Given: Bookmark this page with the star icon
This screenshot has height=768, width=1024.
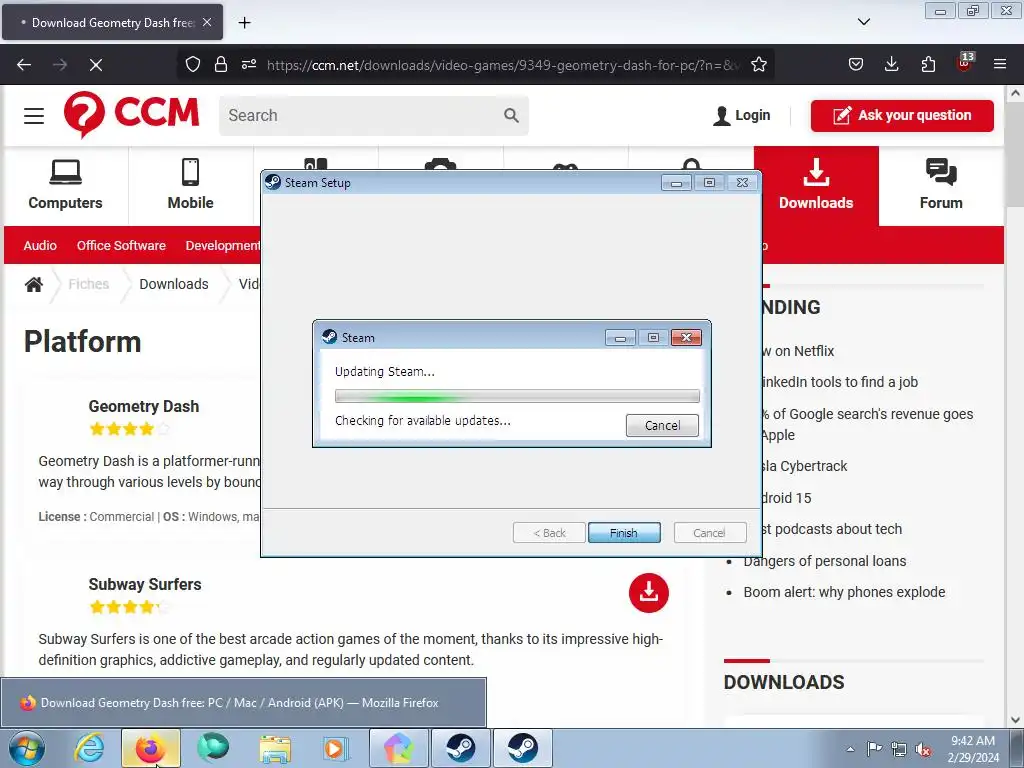Looking at the screenshot, I should 759,65.
